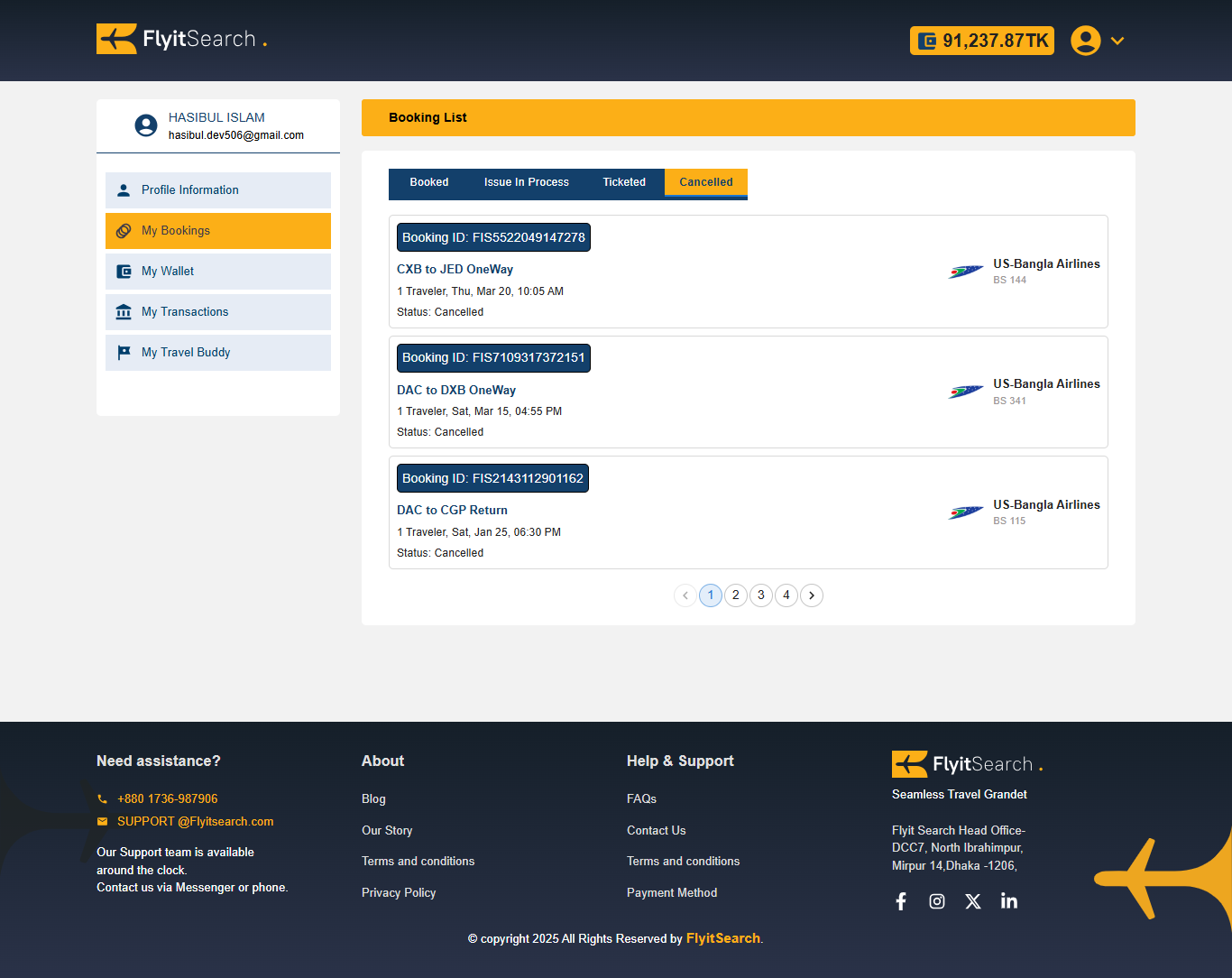Go to page 3 of bookings
The image size is (1232, 978).
(761, 595)
